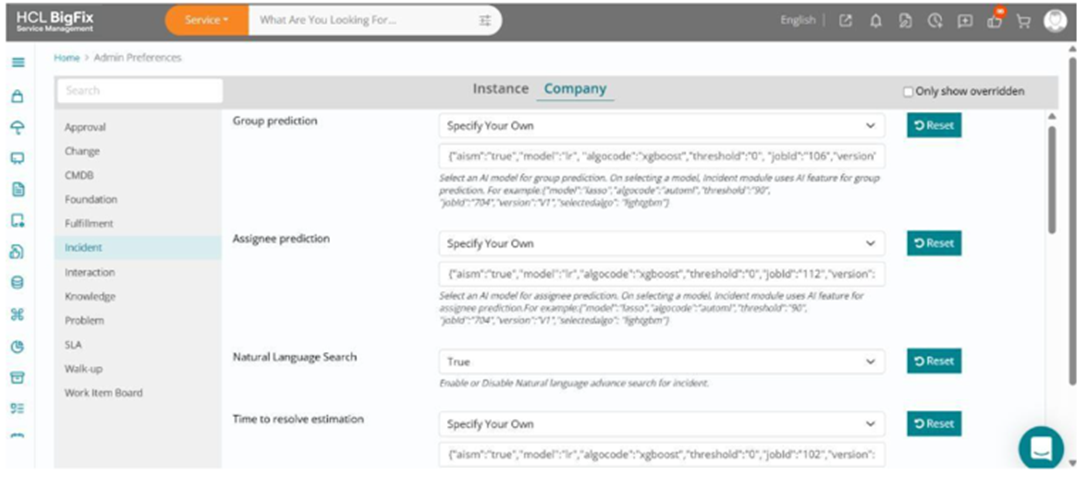1088x479 pixels.
Task: Reset the Assignee prediction setting
Action: [x=934, y=244]
